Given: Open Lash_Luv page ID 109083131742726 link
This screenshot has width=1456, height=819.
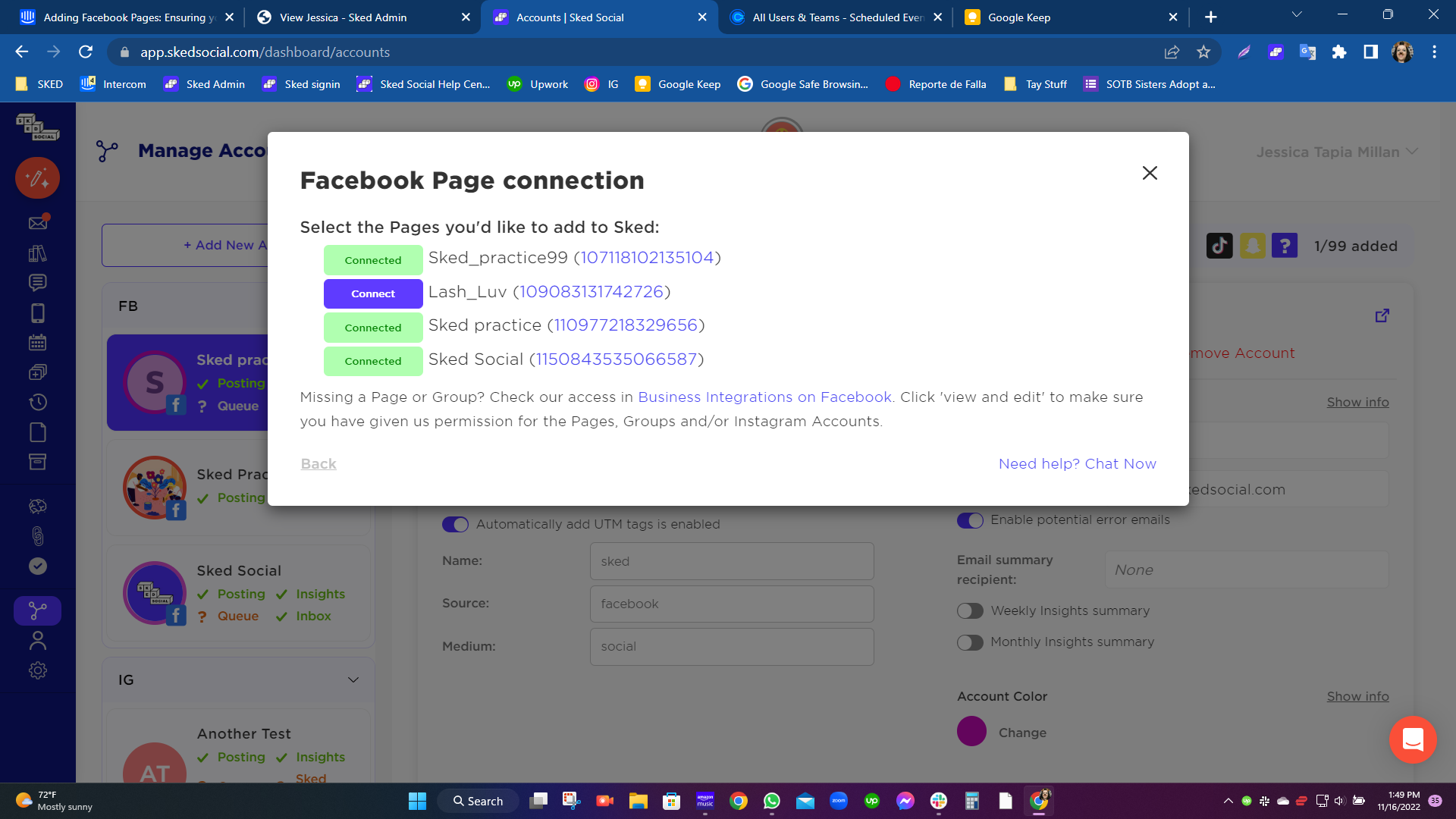Looking at the screenshot, I should (591, 292).
